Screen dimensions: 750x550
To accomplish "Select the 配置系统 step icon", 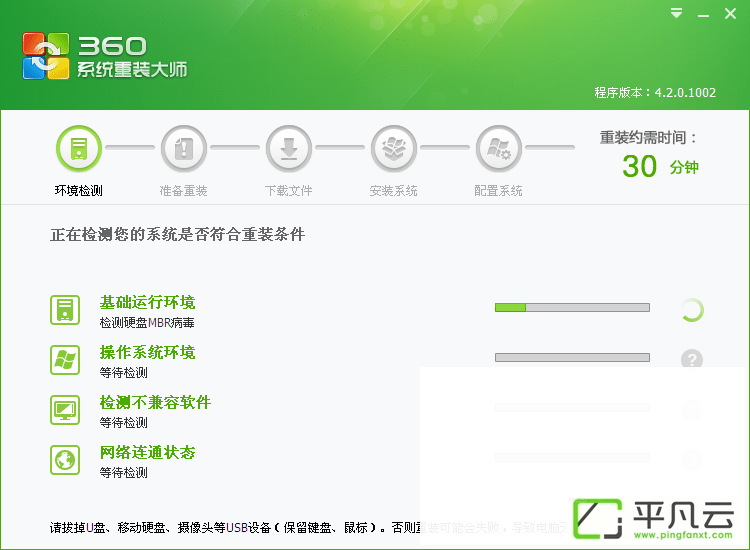I will pyautogui.click(x=499, y=148).
